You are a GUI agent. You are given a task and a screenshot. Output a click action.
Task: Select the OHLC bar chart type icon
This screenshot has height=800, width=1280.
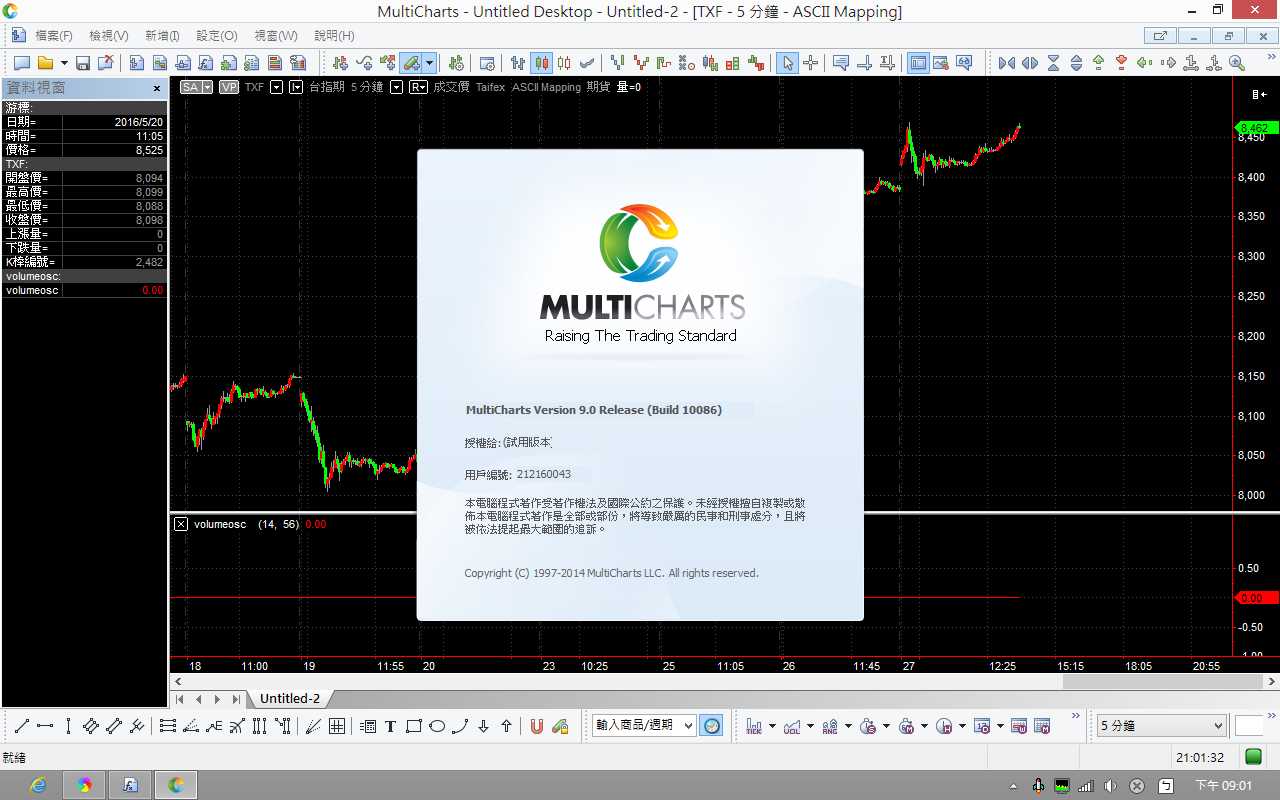(x=518, y=63)
